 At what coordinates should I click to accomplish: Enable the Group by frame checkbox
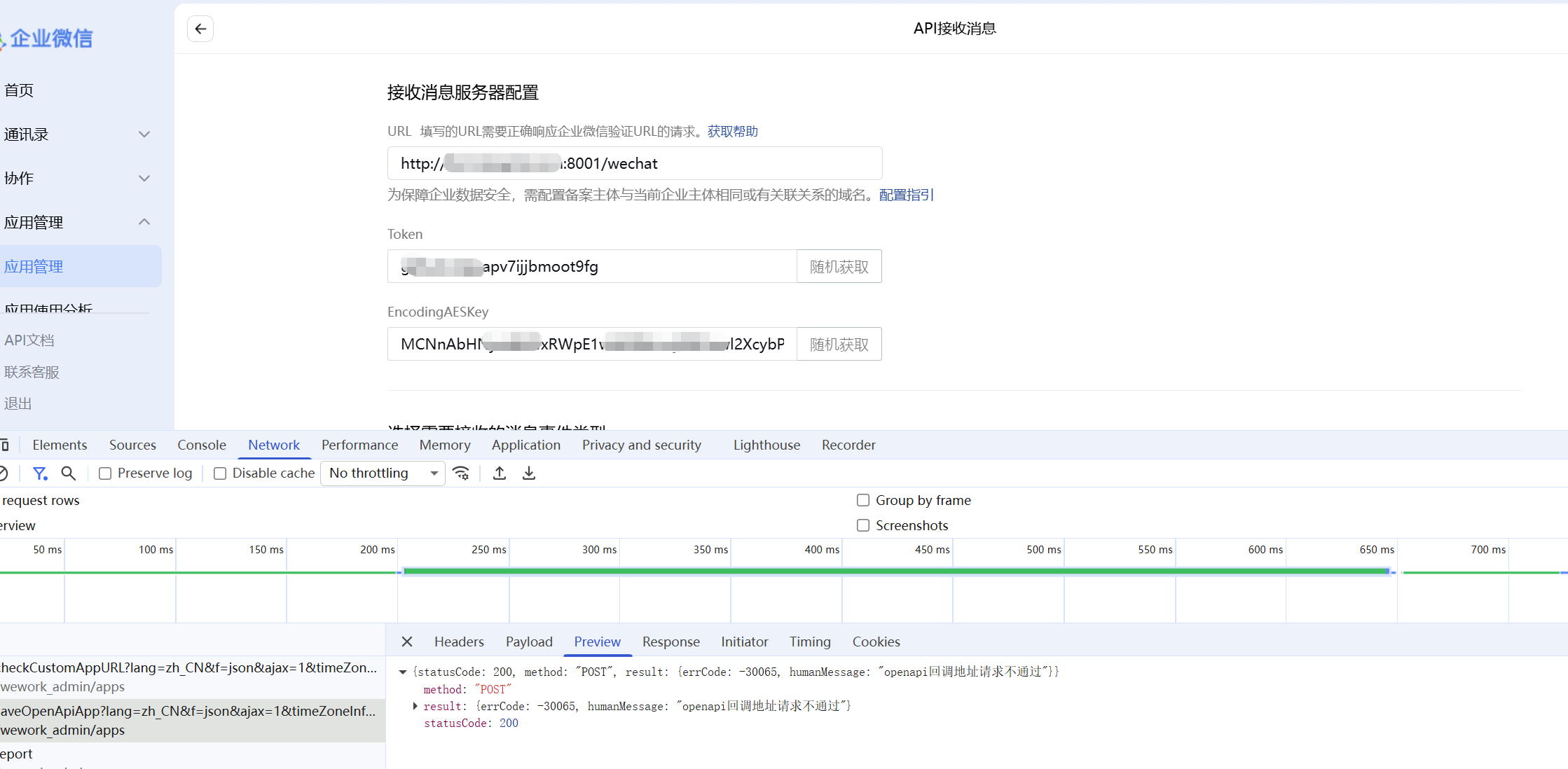tap(863, 500)
